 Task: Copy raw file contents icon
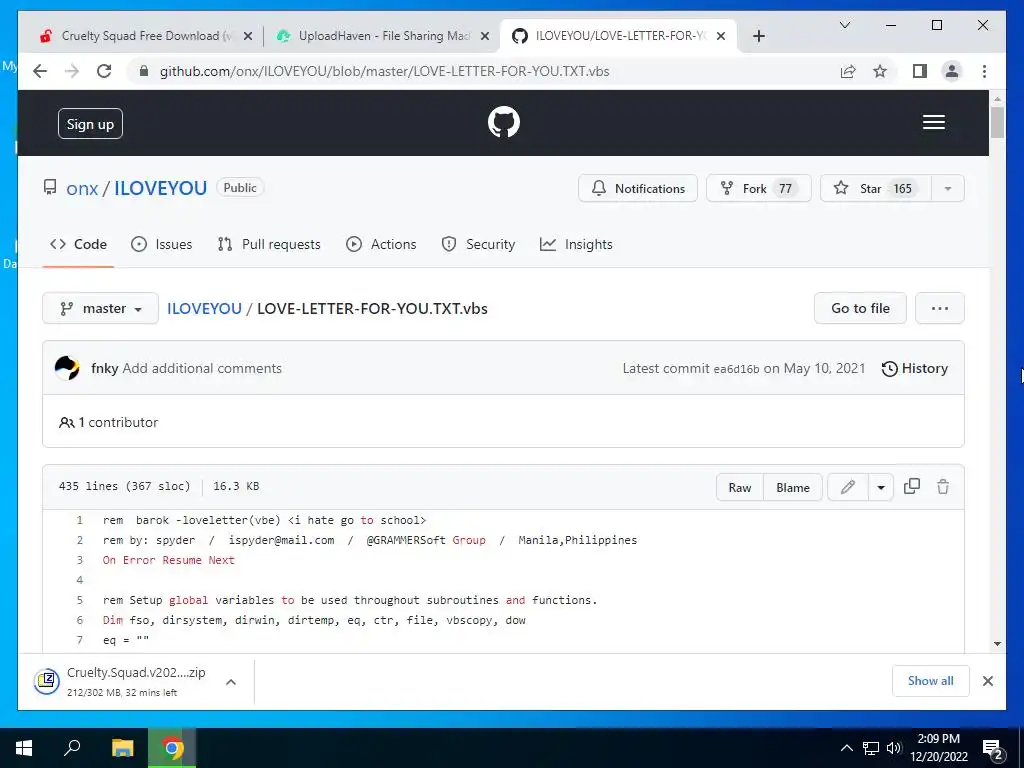912,487
